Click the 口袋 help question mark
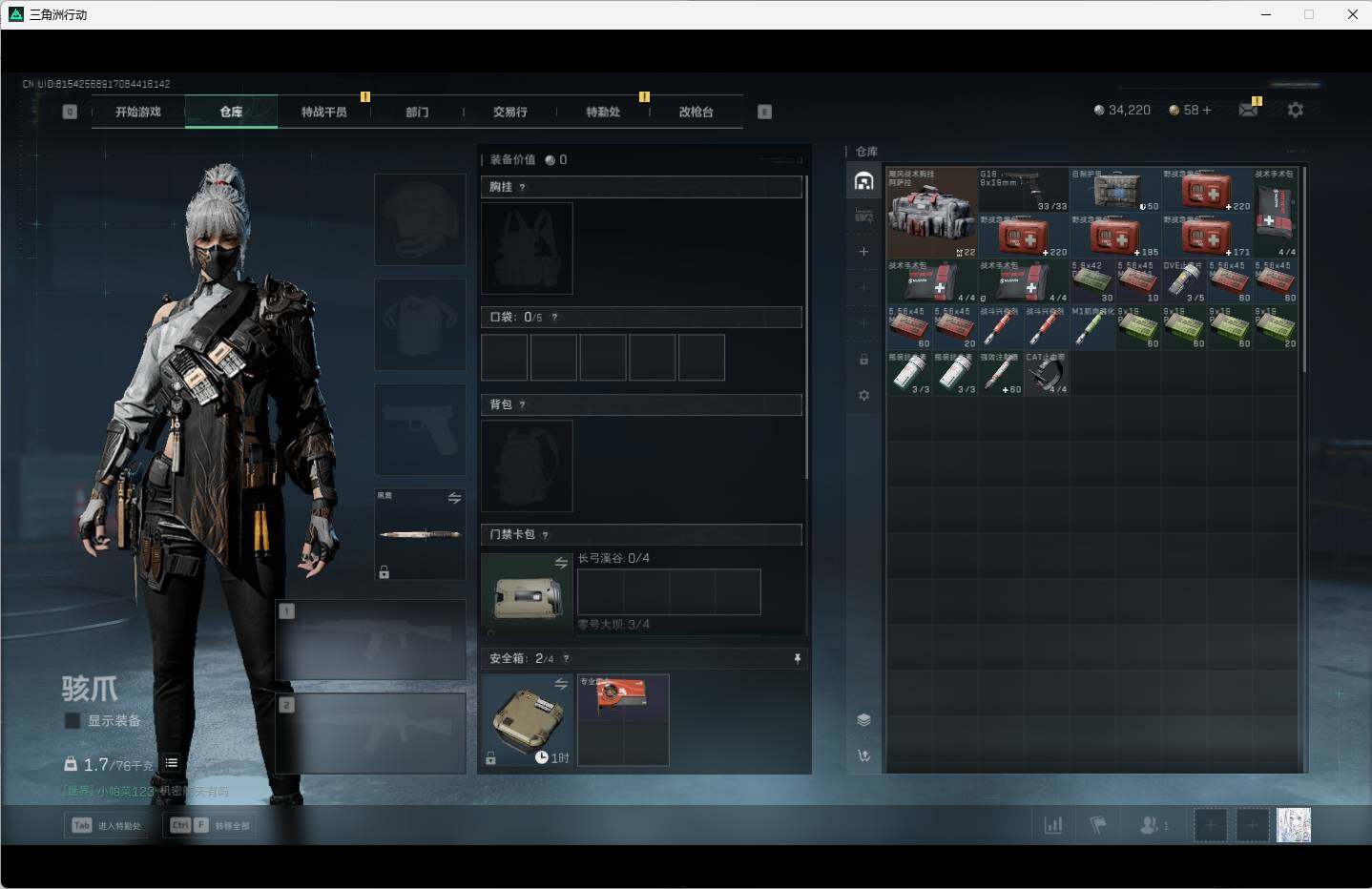1372x889 pixels. tap(554, 317)
